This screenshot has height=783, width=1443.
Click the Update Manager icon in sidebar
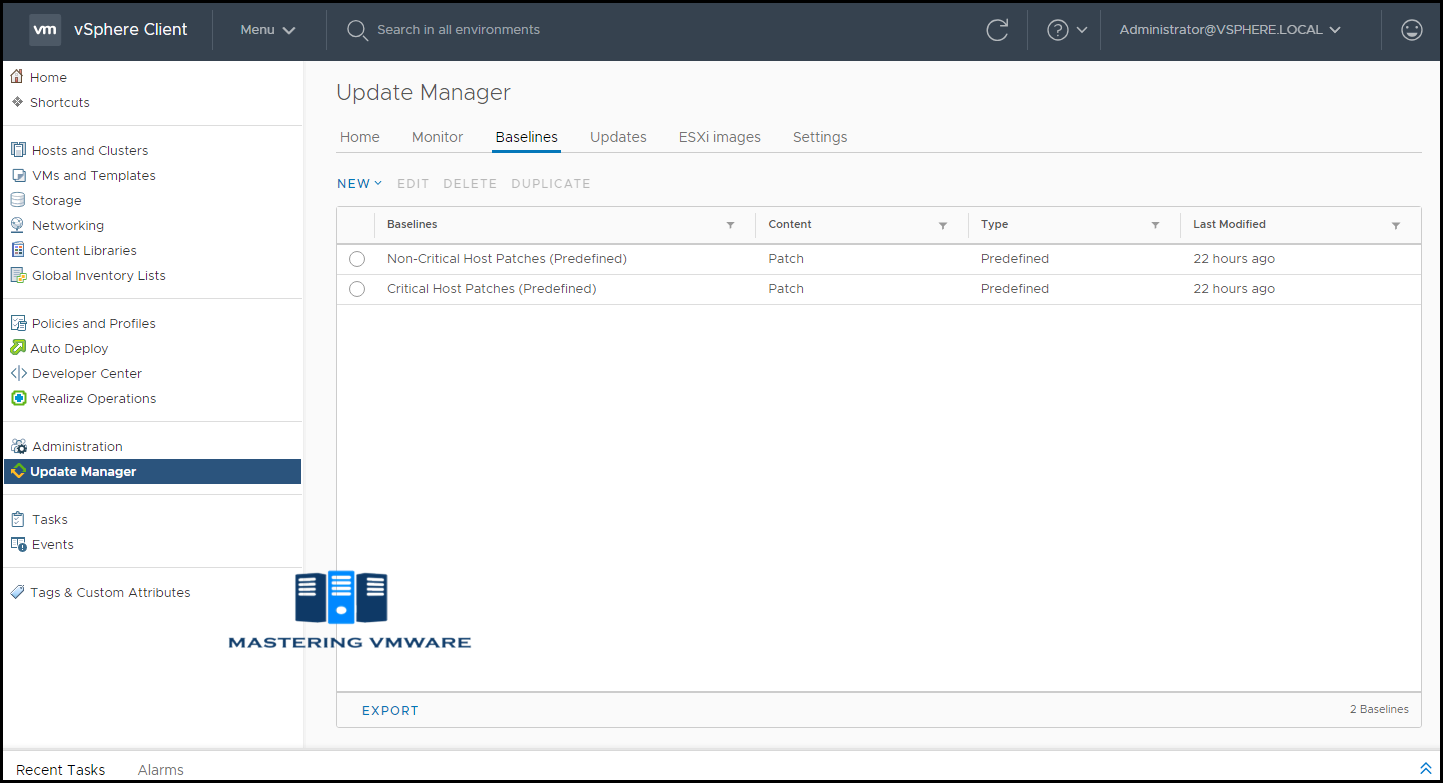(18, 471)
